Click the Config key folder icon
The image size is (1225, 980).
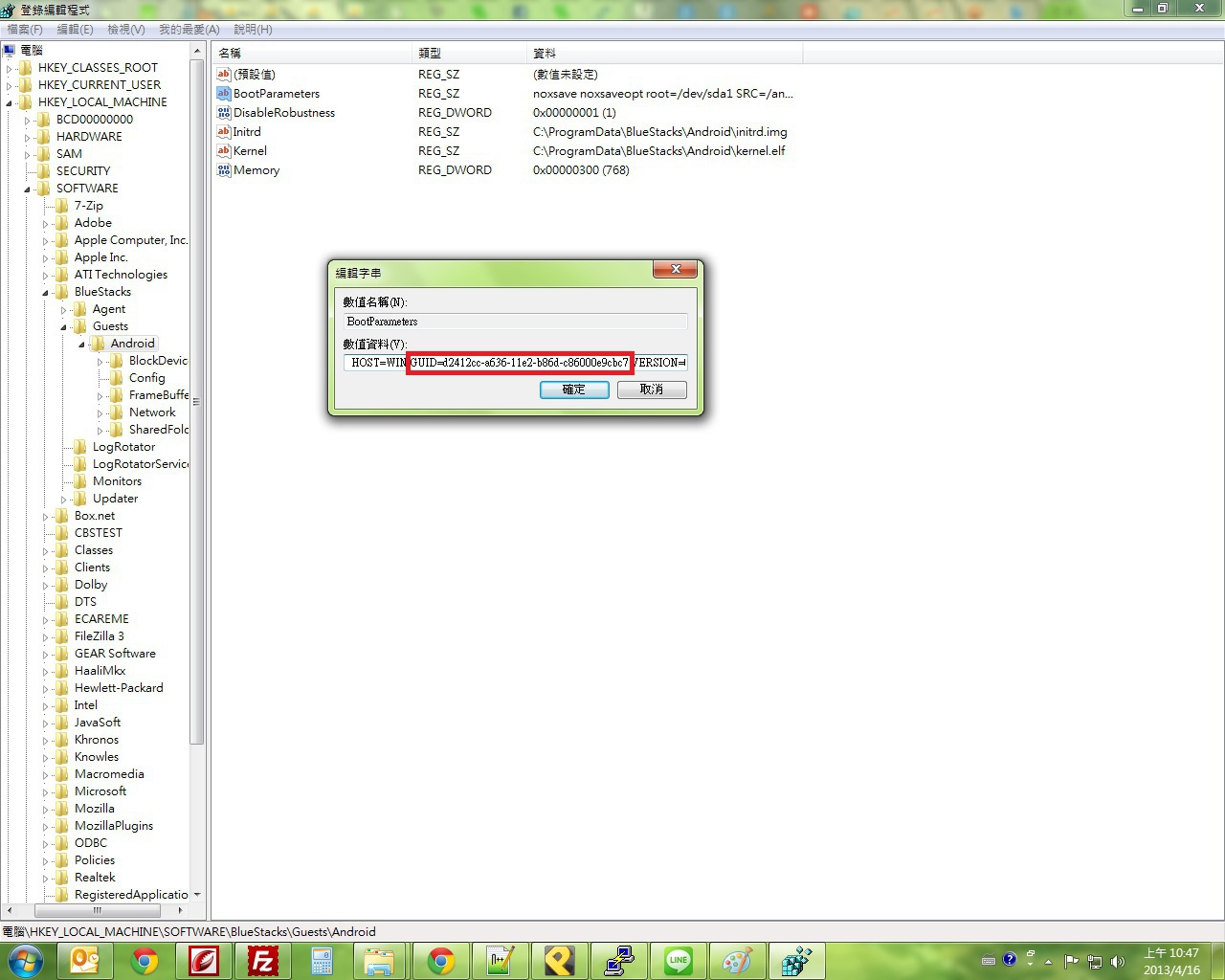click(116, 378)
